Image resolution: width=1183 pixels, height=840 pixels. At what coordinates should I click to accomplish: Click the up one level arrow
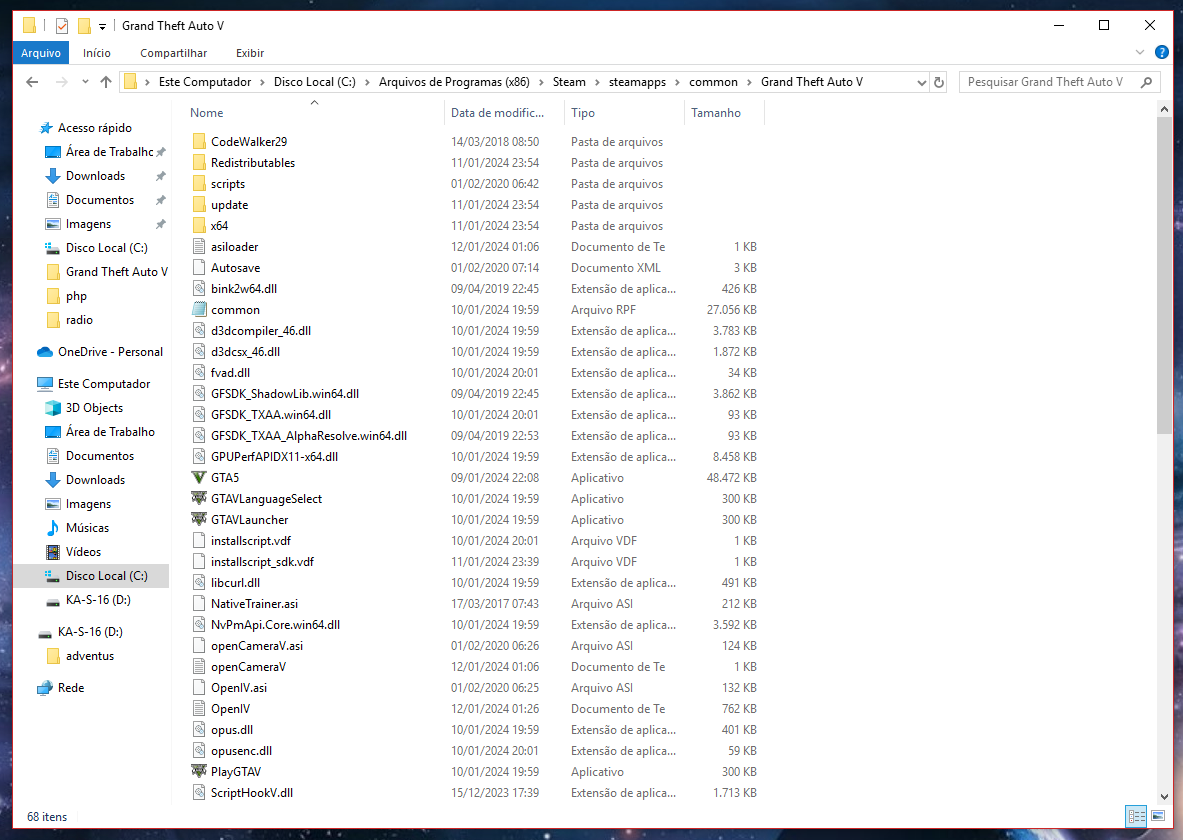click(106, 82)
